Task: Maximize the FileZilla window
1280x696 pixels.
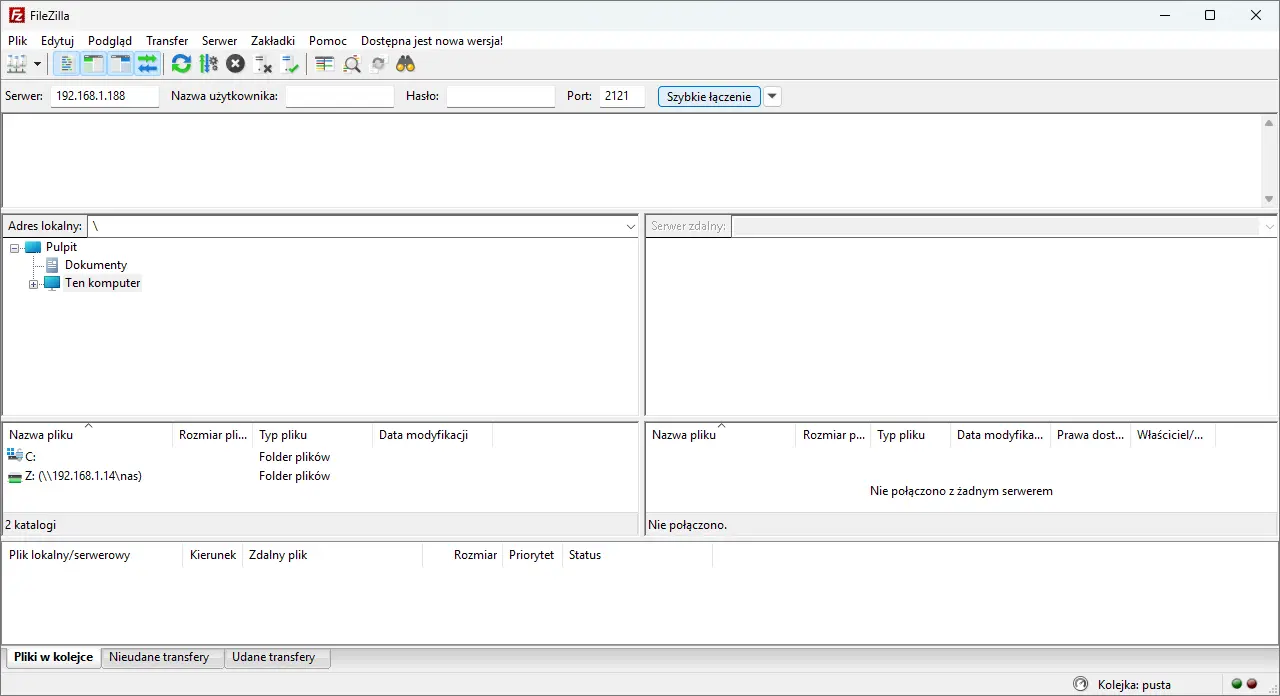Action: [1210, 15]
